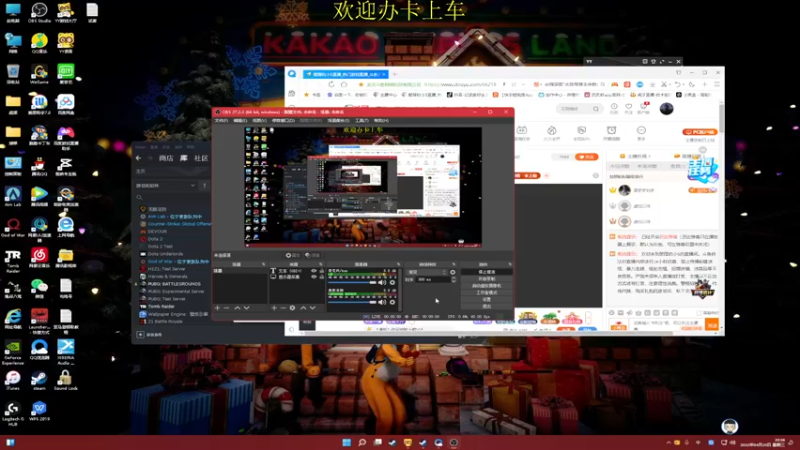This screenshot has height=450, width=800.
Task: Move source down in OBS sources toolbar
Action: point(312,308)
